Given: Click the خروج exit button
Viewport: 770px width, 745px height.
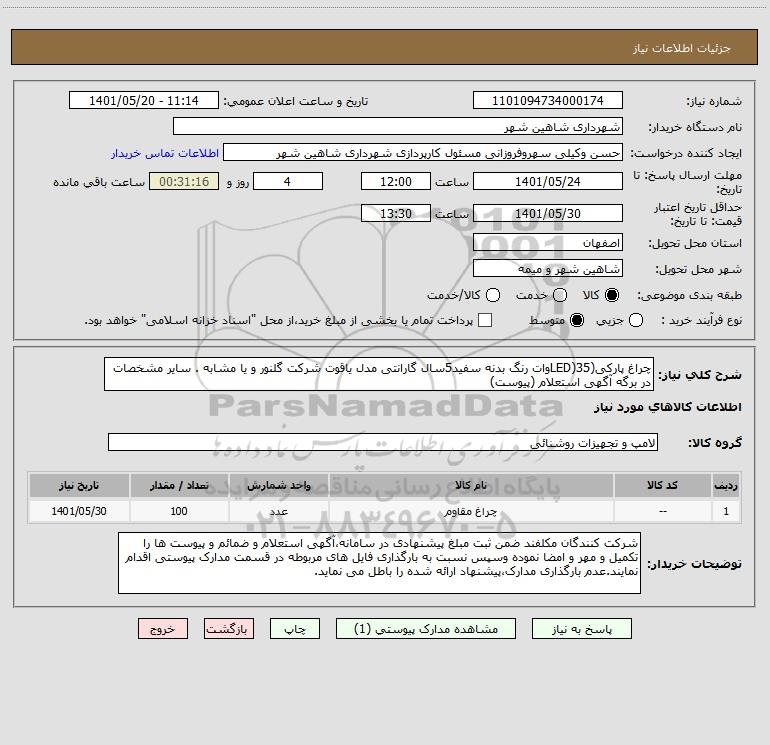Looking at the screenshot, I should (x=163, y=629).
